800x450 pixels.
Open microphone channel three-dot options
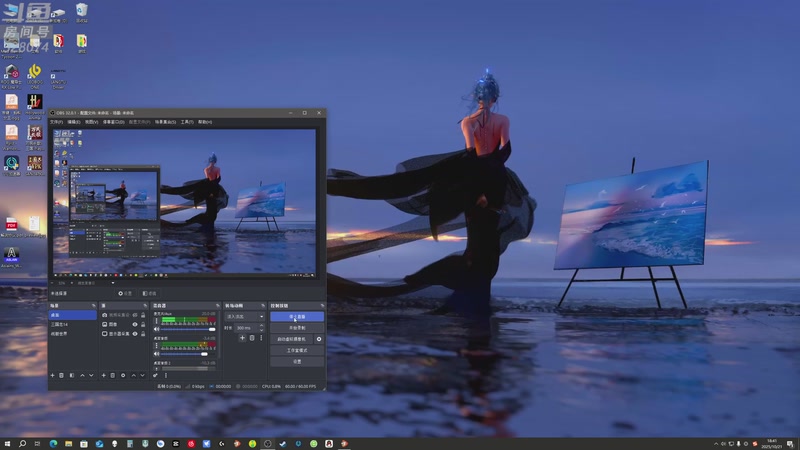tap(157, 321)
